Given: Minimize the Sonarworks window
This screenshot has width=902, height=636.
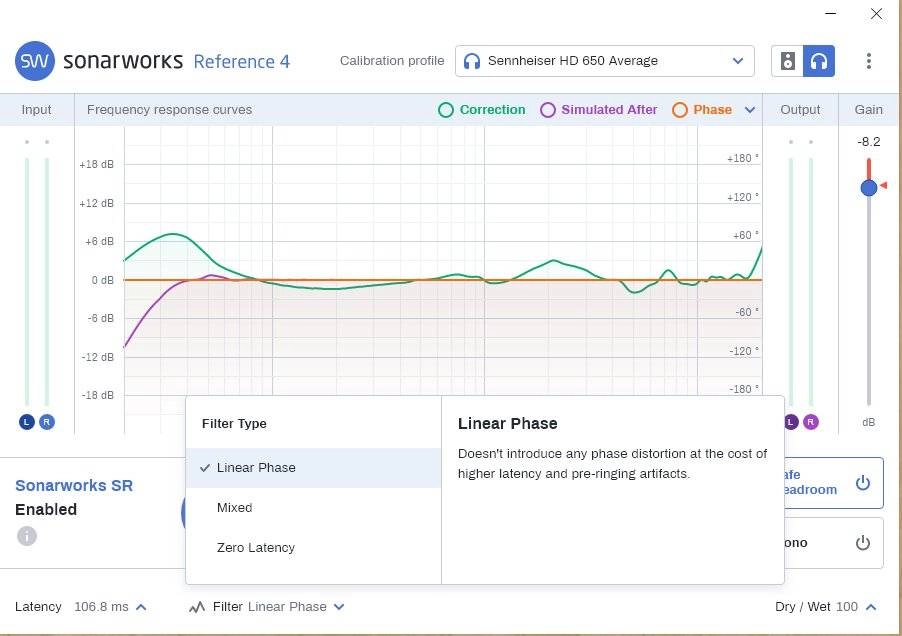Looking at the screenshot, I should [x=831, y=13].
